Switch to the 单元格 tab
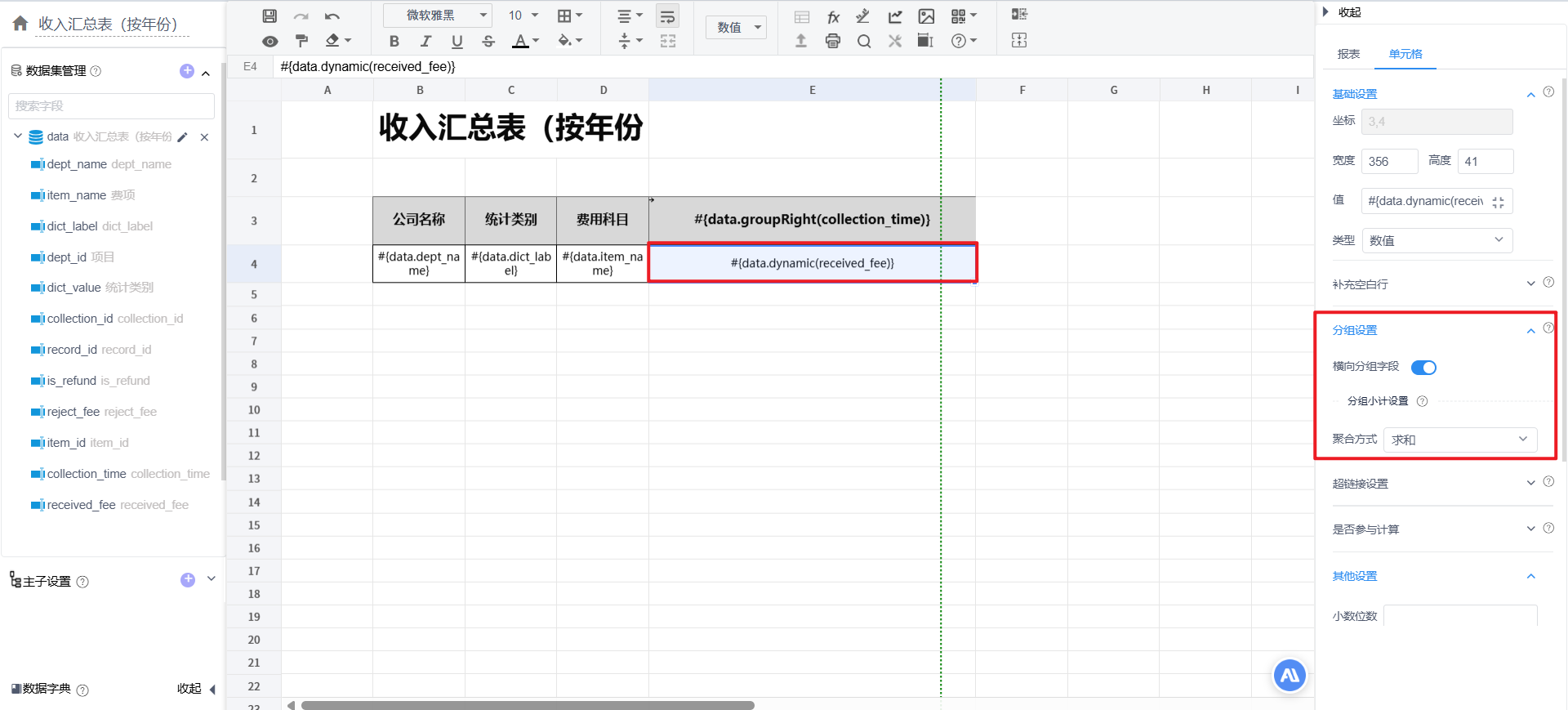Screen dimensions: 1568x710 (1405, 54)
